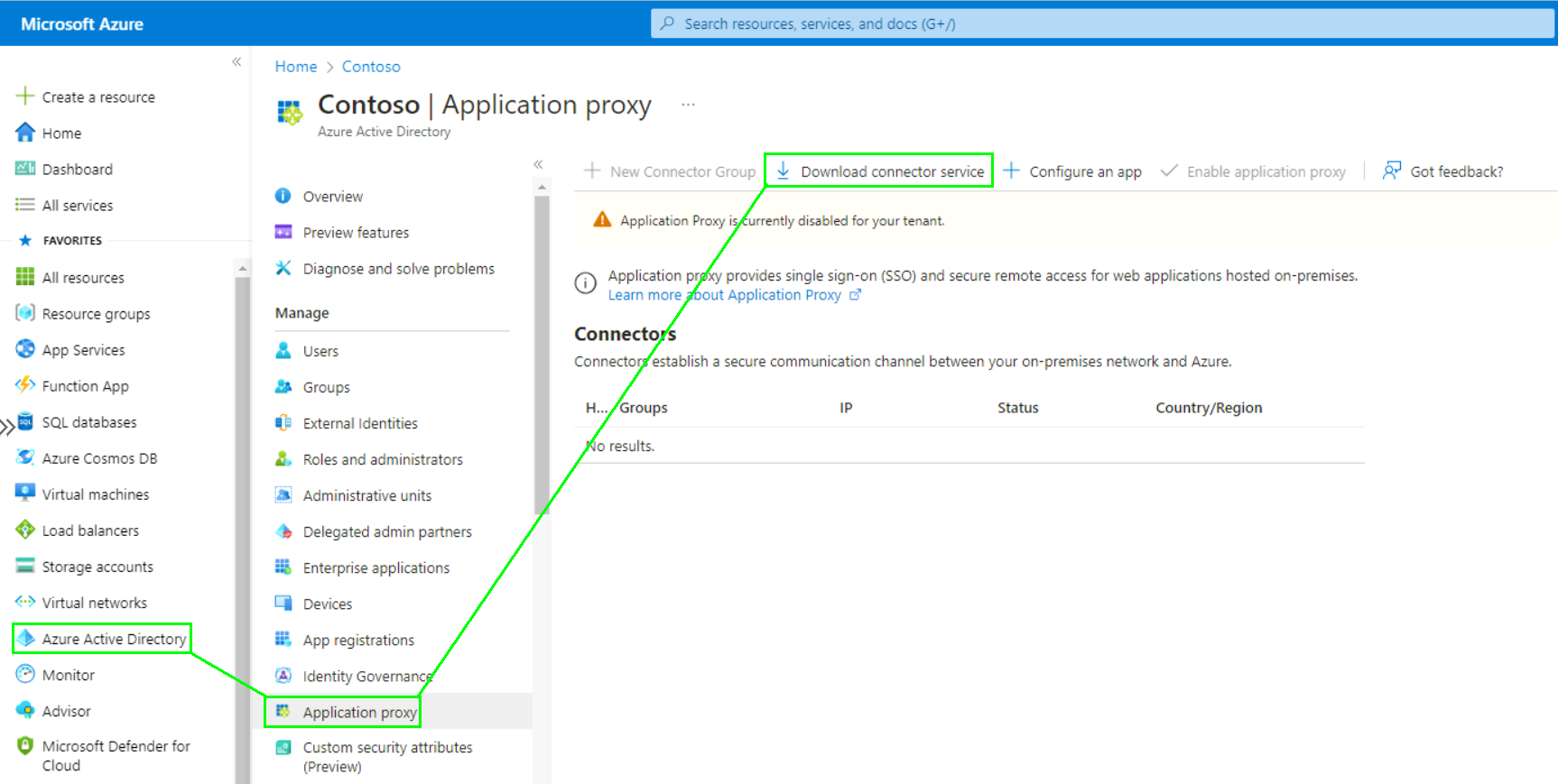Click the Storage accounts icon
This screenshot has width=1558, height=784.
pos(25,566)
